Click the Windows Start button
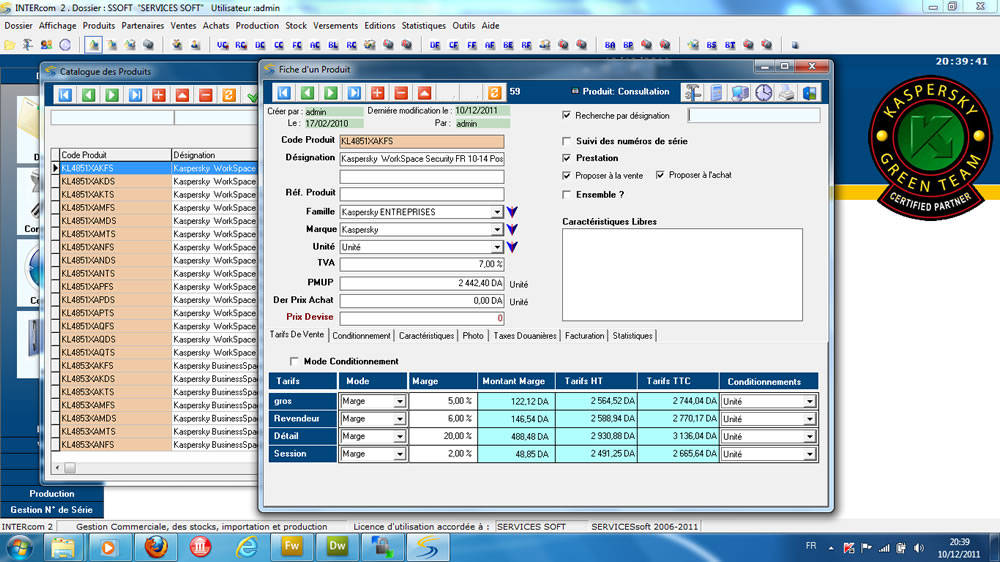This screenshot has height=562, width=1000. [18, 547]
